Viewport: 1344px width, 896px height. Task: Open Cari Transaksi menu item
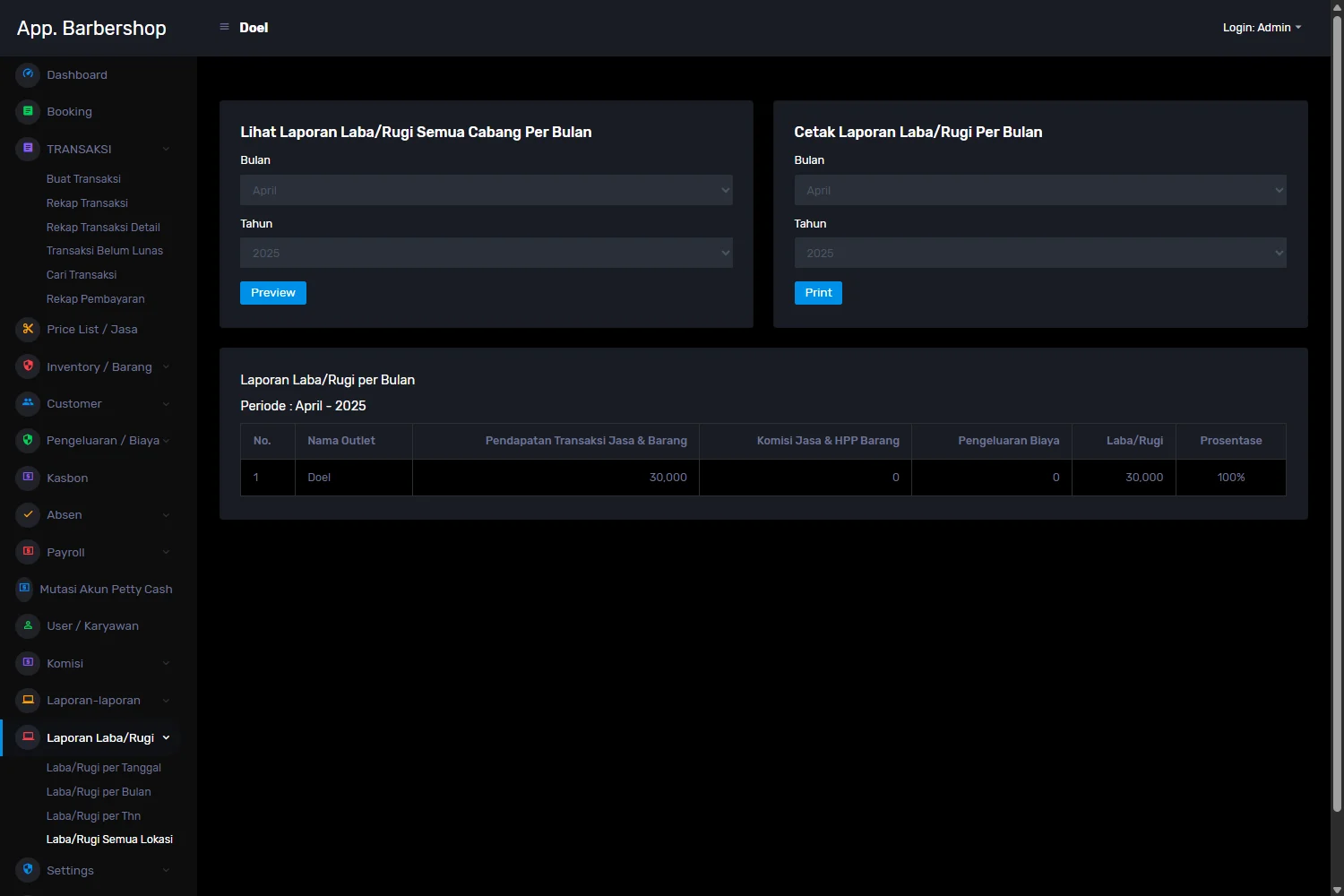pyautogui.click(x=82, y=275)
